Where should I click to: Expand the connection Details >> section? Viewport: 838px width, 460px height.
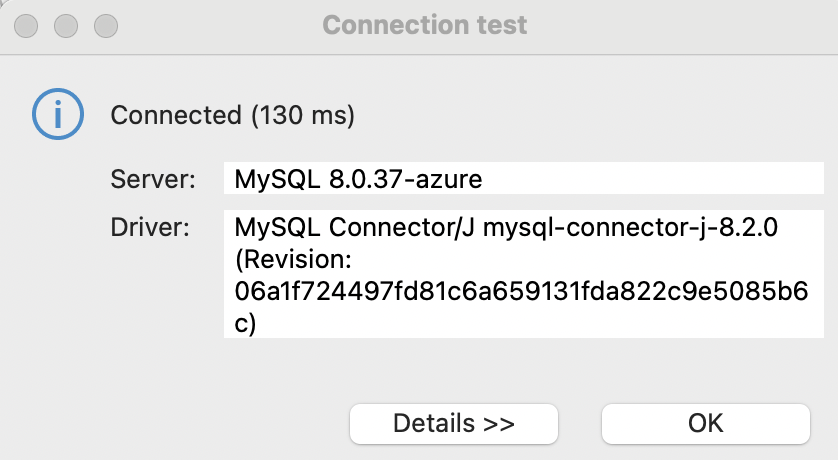coord(453,422)
